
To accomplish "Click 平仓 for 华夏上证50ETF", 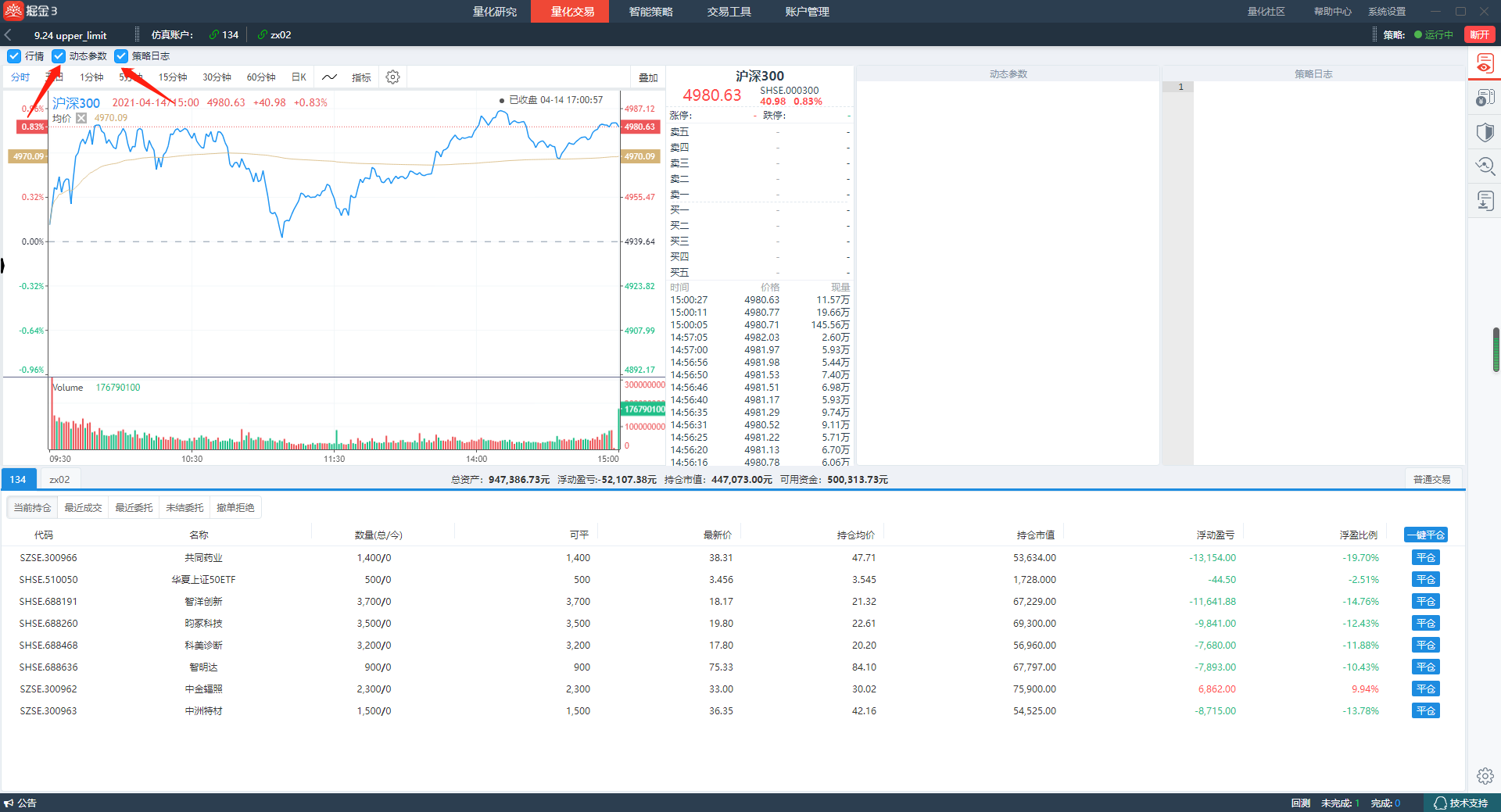I will click(x=1426, y=580).
